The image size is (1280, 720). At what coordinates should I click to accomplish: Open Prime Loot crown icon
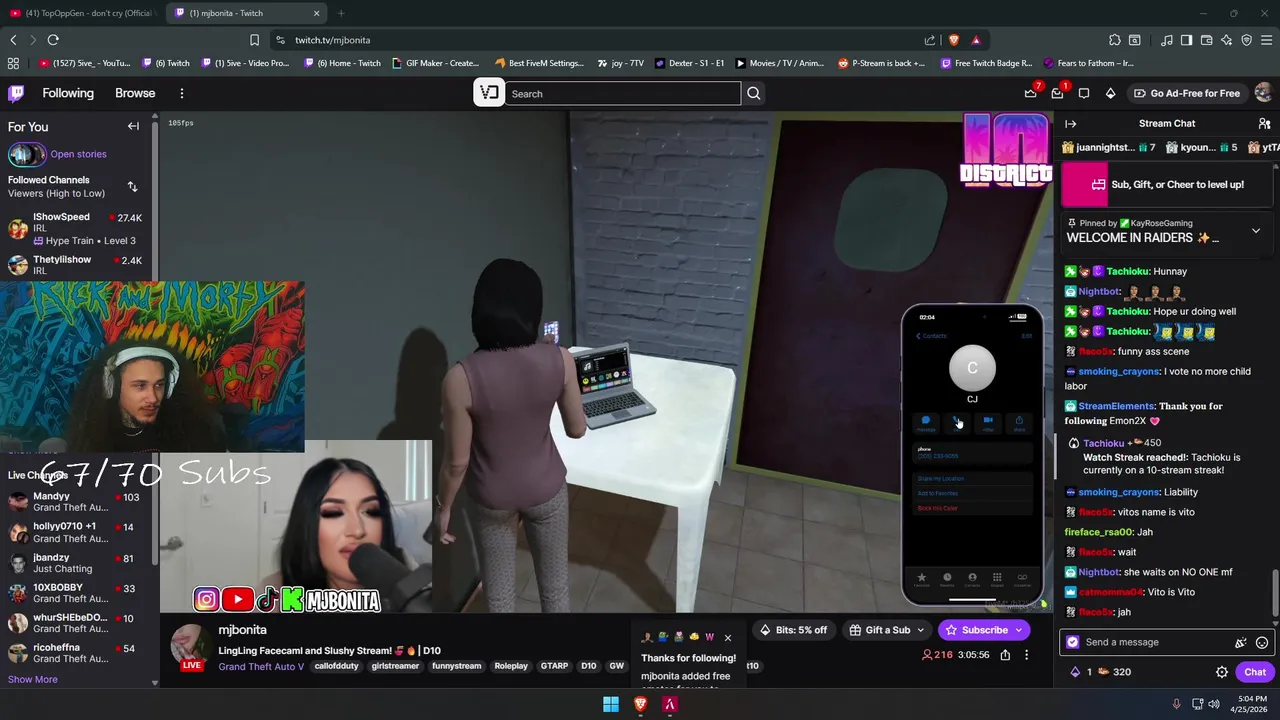[x=1031, y=93]
